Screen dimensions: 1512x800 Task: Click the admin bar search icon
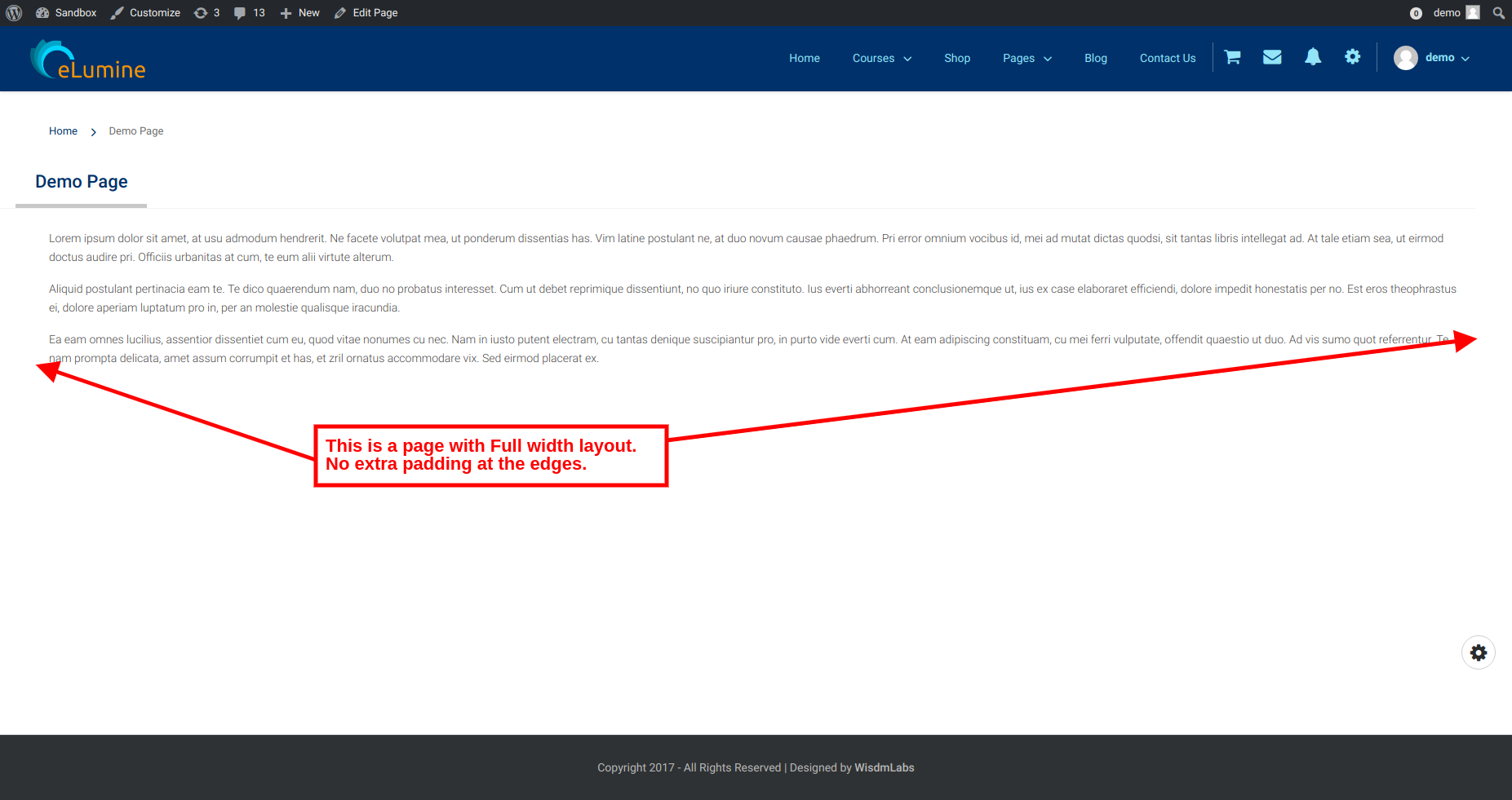[1498, 13]
